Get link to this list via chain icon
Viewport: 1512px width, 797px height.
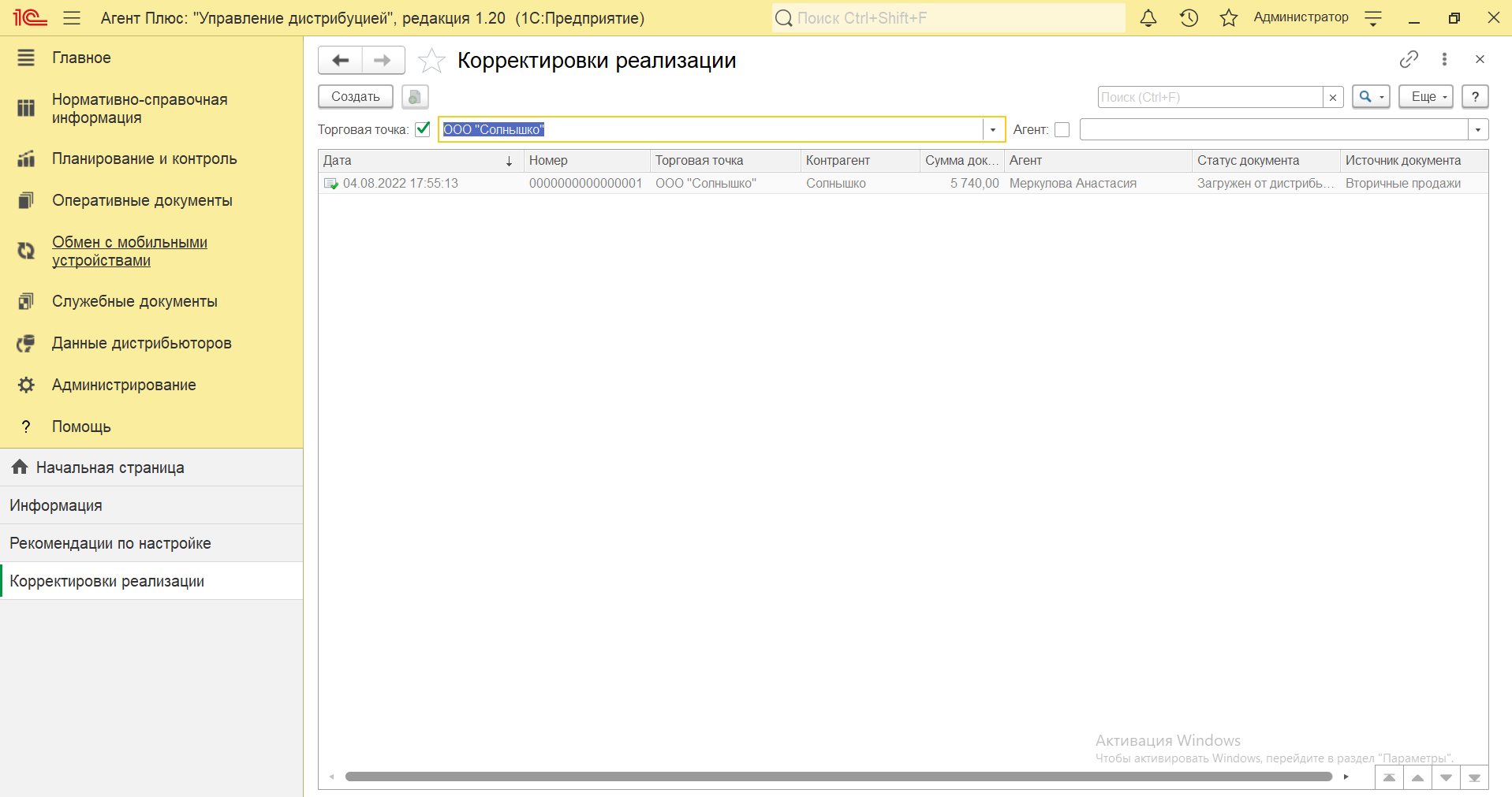(1409, 59)
